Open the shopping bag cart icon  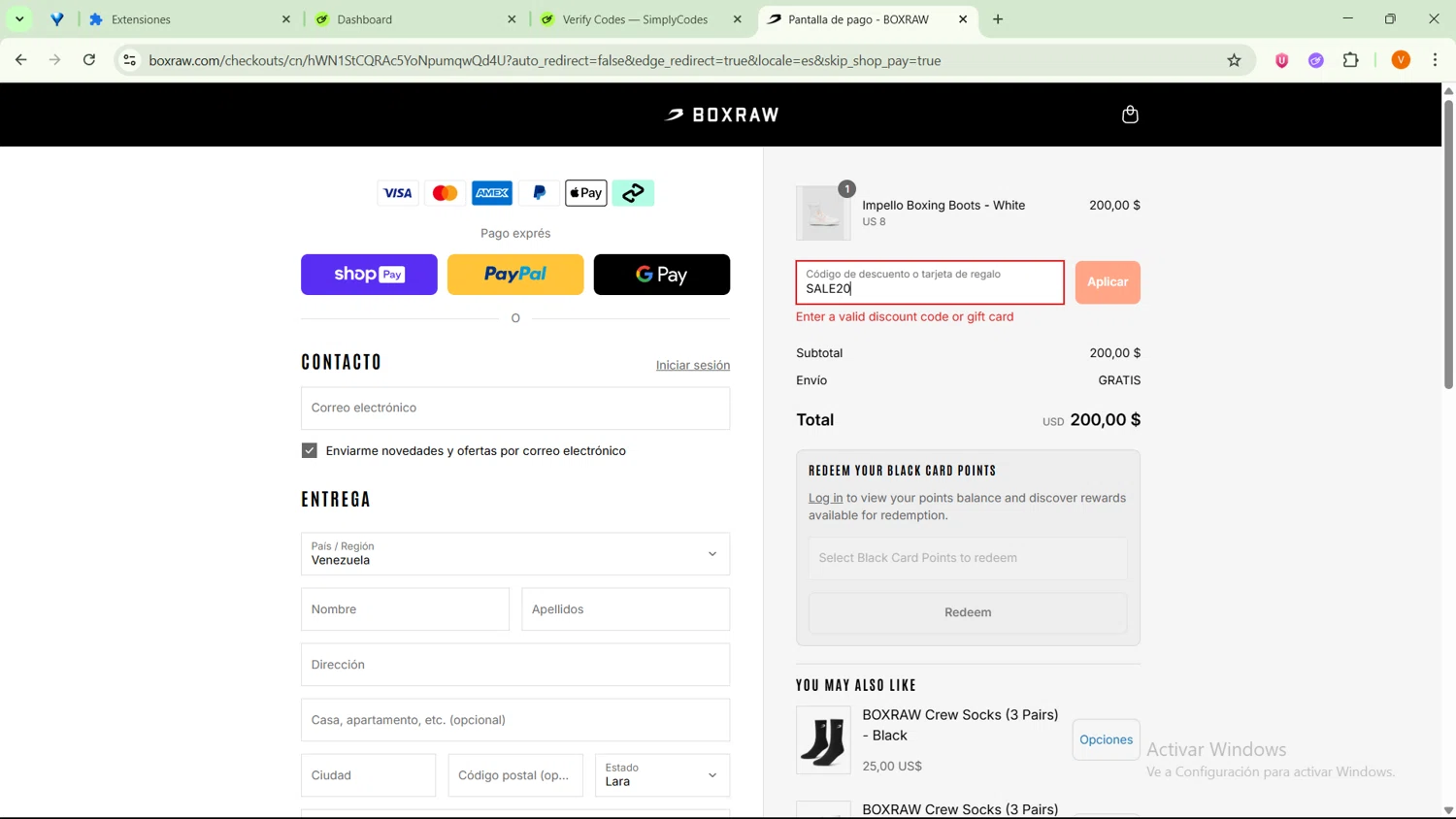[x=1130, y=115]
